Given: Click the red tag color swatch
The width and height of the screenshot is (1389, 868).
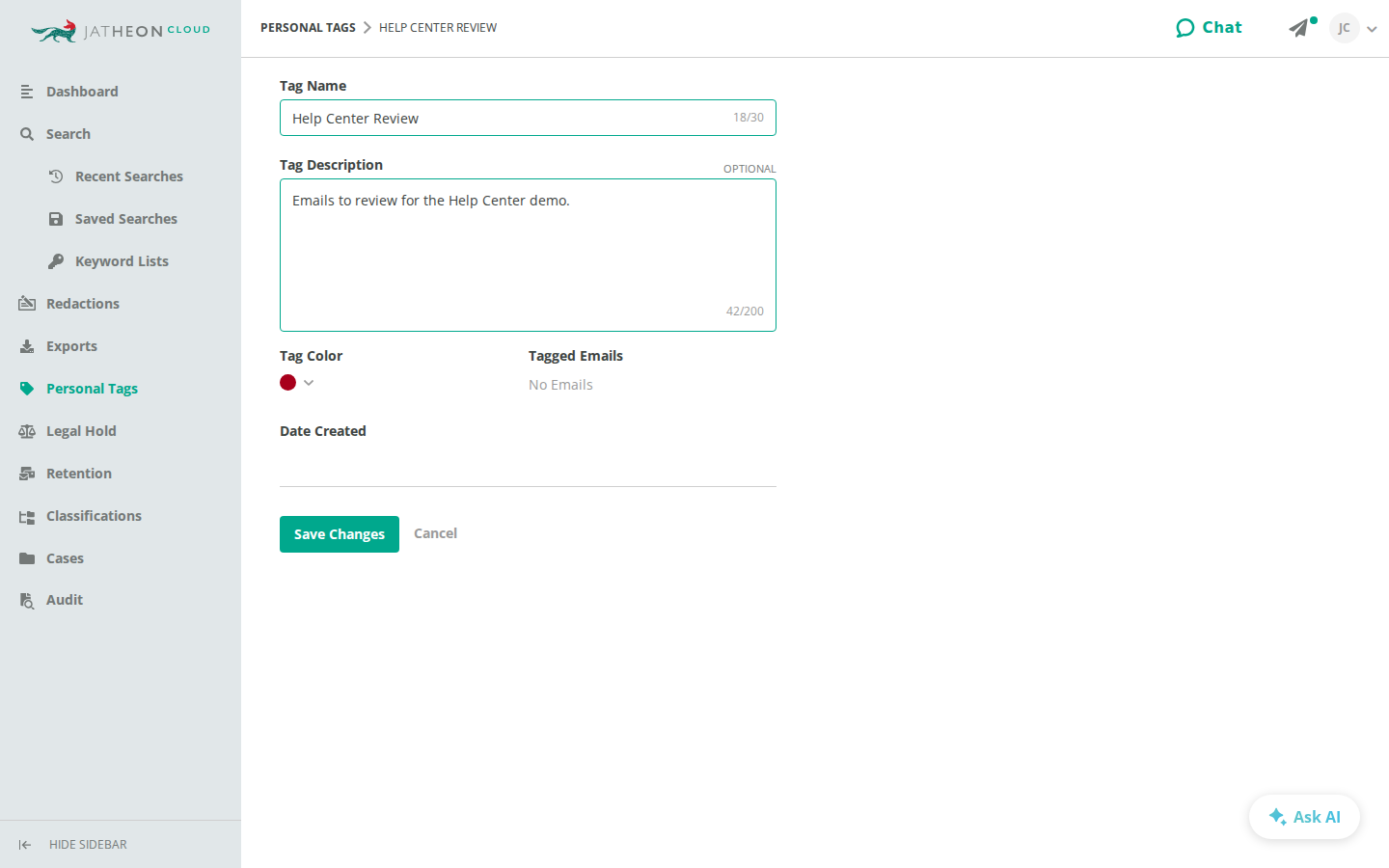Looking at the screenshot, I should point(287,383).
